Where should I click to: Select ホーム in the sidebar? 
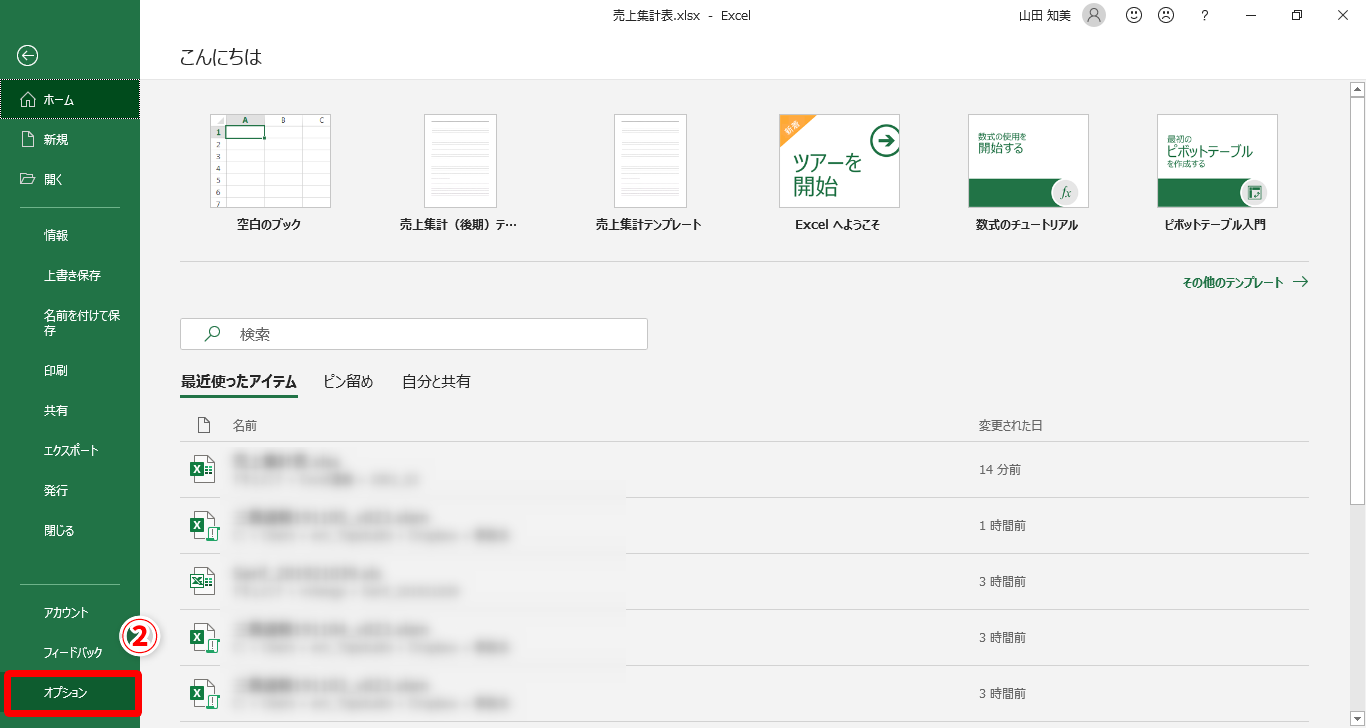70,100
